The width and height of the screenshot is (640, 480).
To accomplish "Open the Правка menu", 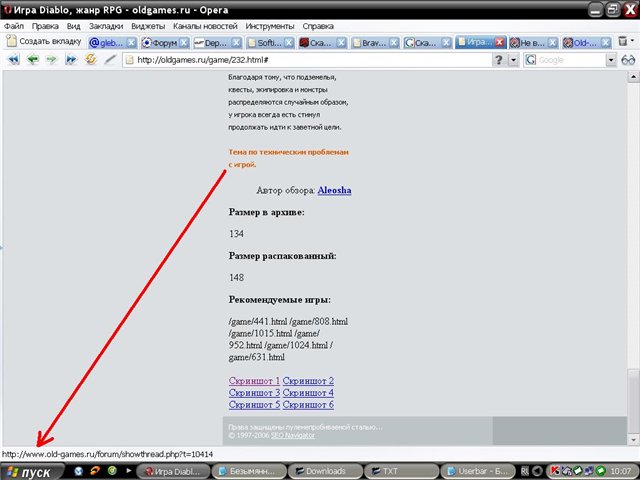I will [45, 26].
